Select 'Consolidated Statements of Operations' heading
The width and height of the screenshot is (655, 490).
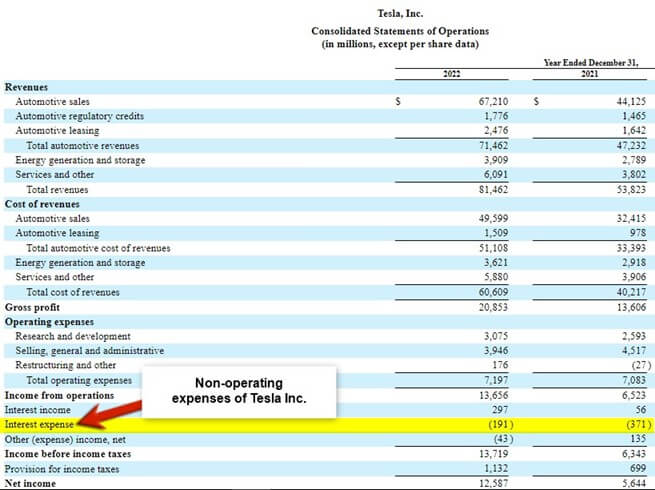click(400, 31)
